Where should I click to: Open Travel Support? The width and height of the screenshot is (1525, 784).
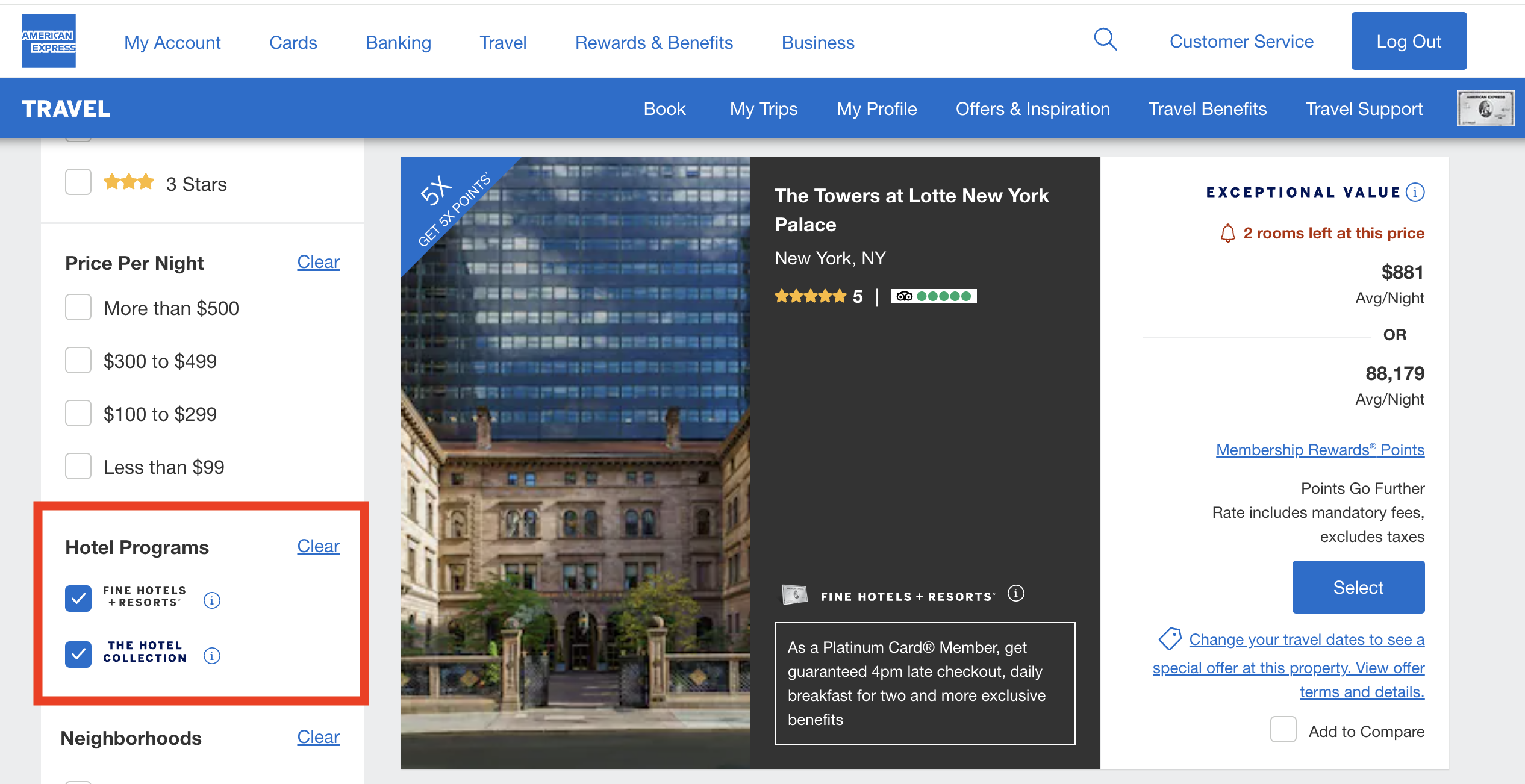click(1364, 108)
